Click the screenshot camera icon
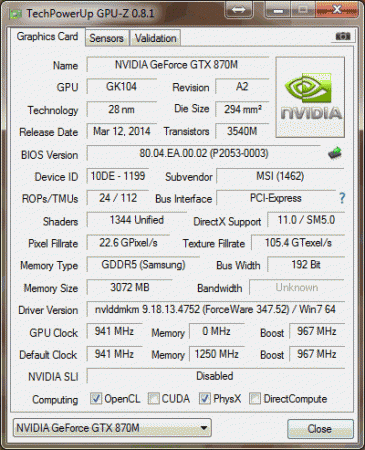365x450 pixels. pyautogui.click(x=343, y=36)
